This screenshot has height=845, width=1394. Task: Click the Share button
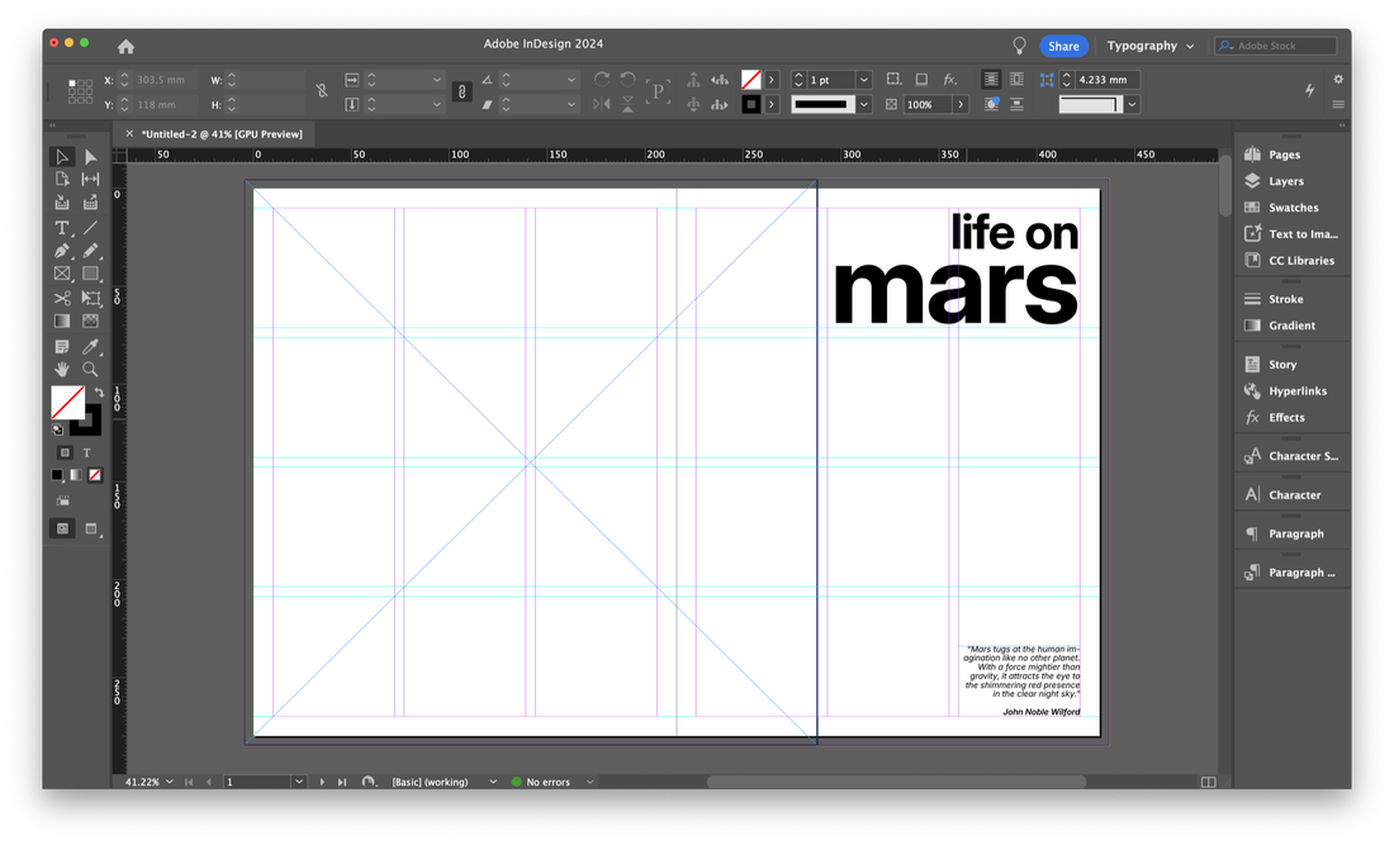click(1064, 46)
